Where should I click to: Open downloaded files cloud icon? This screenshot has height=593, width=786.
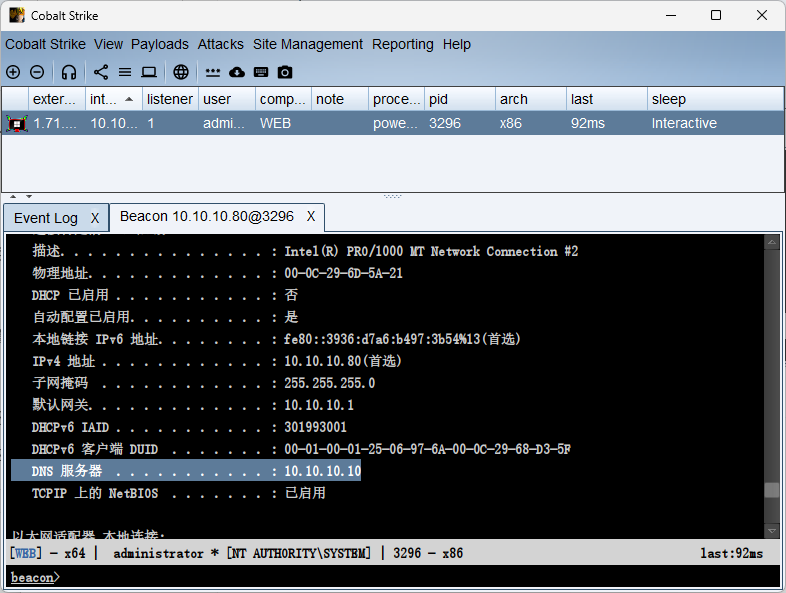click(237, 72)
